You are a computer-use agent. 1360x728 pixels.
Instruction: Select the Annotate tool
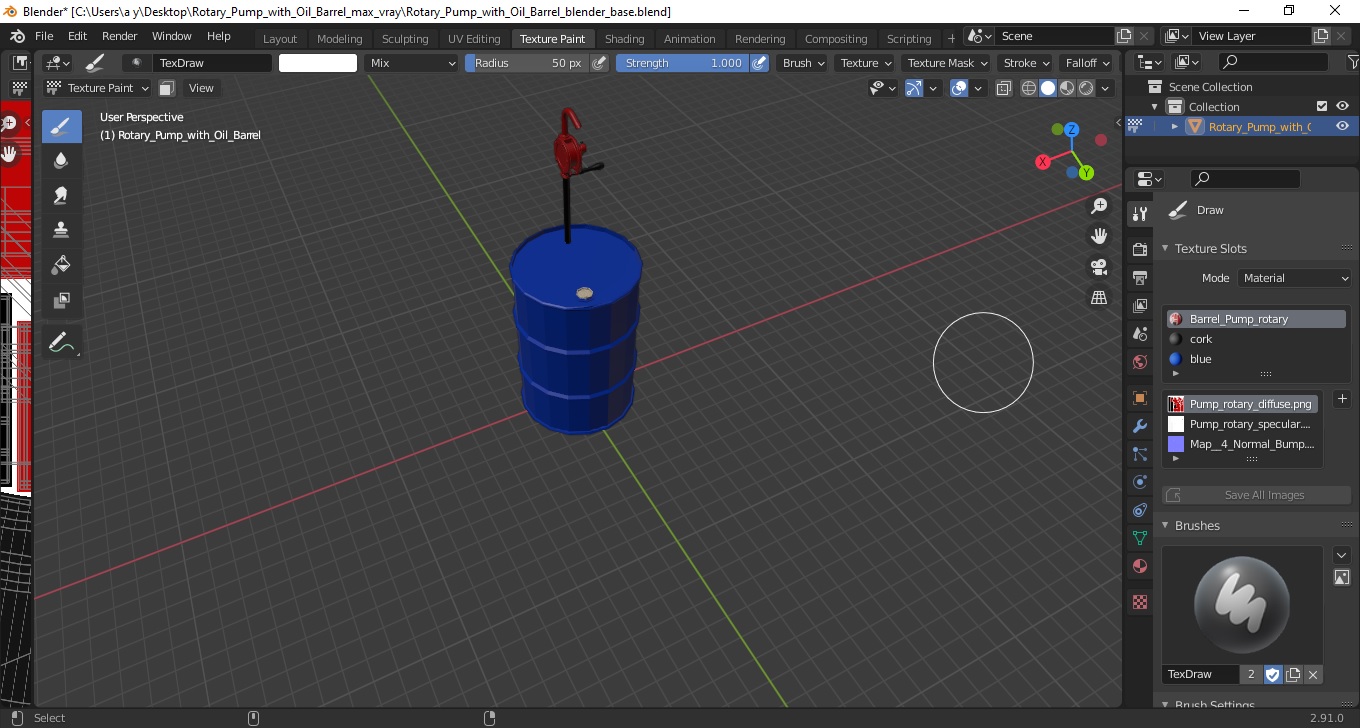61,342
